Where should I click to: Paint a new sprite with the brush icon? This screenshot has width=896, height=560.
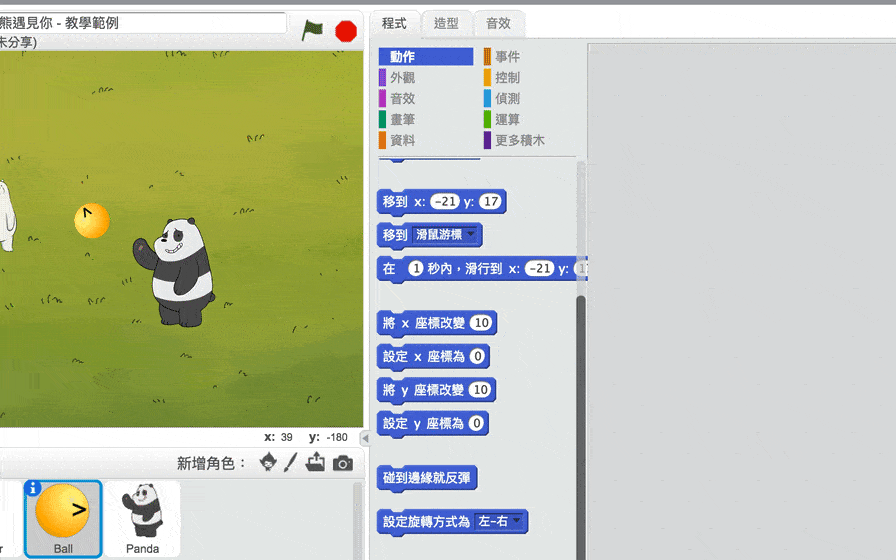[x=291, y=462]
